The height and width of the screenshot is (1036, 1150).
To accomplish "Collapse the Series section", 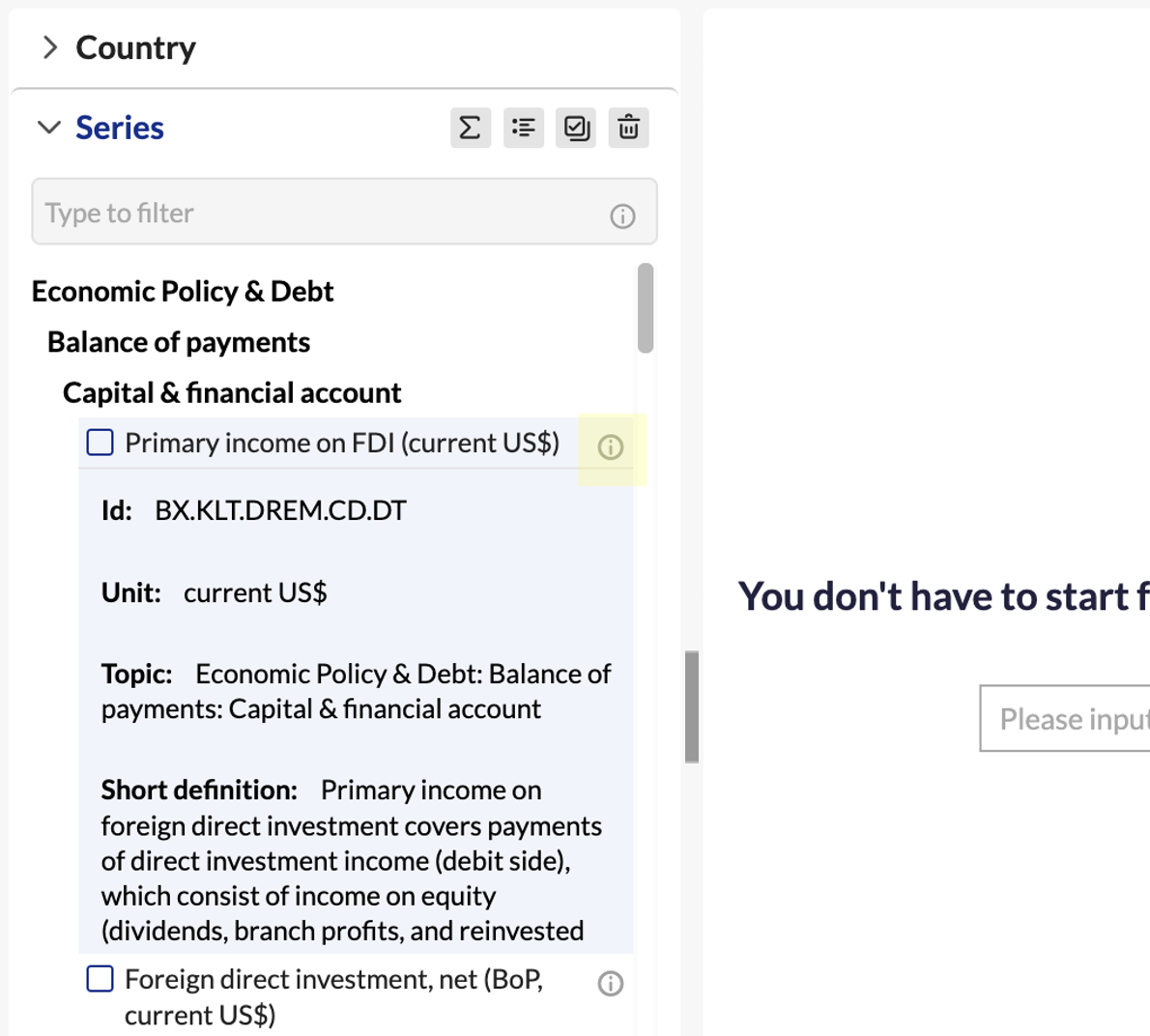I will (x=49, y=128).
